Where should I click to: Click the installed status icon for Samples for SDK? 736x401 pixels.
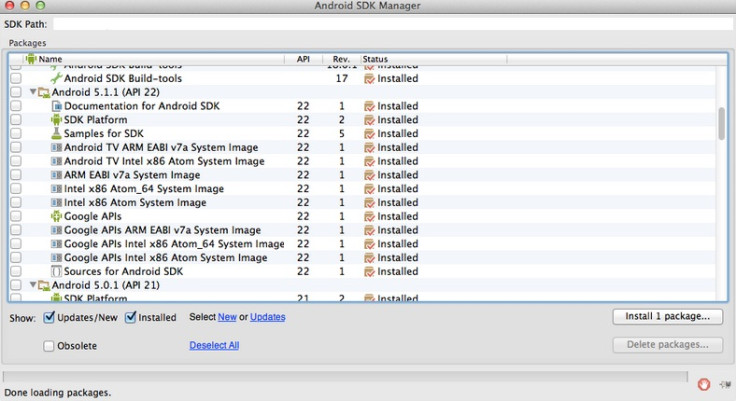(369, 134)
